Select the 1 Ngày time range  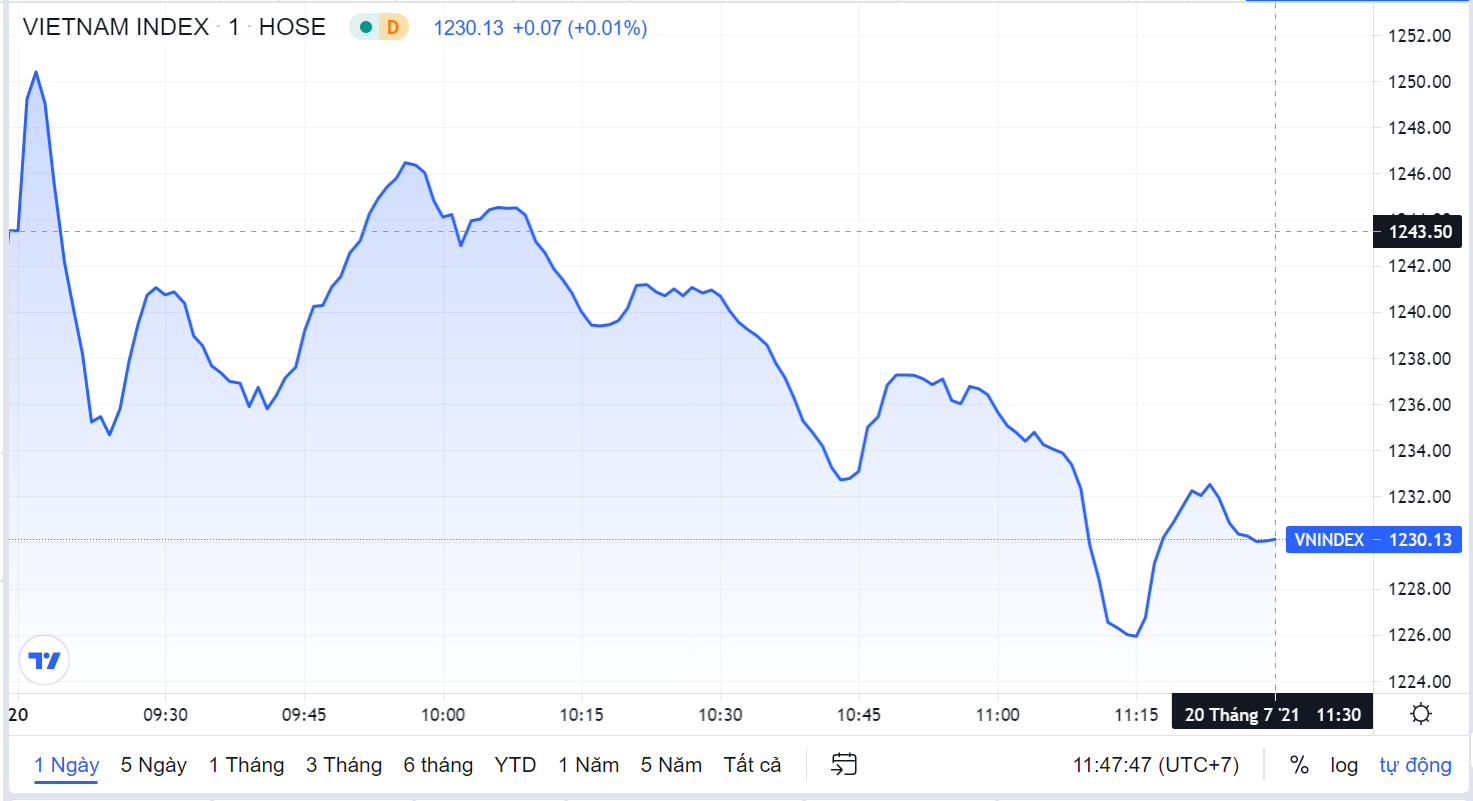[66, 765]
